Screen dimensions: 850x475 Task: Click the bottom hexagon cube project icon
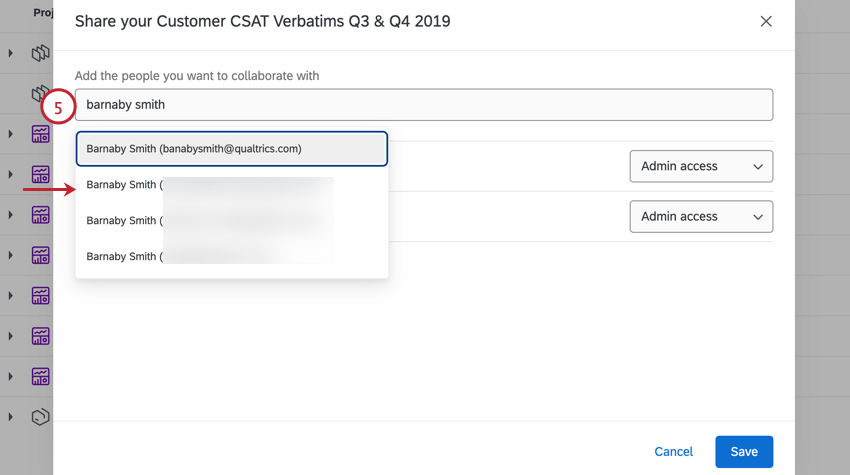(40, 417)
